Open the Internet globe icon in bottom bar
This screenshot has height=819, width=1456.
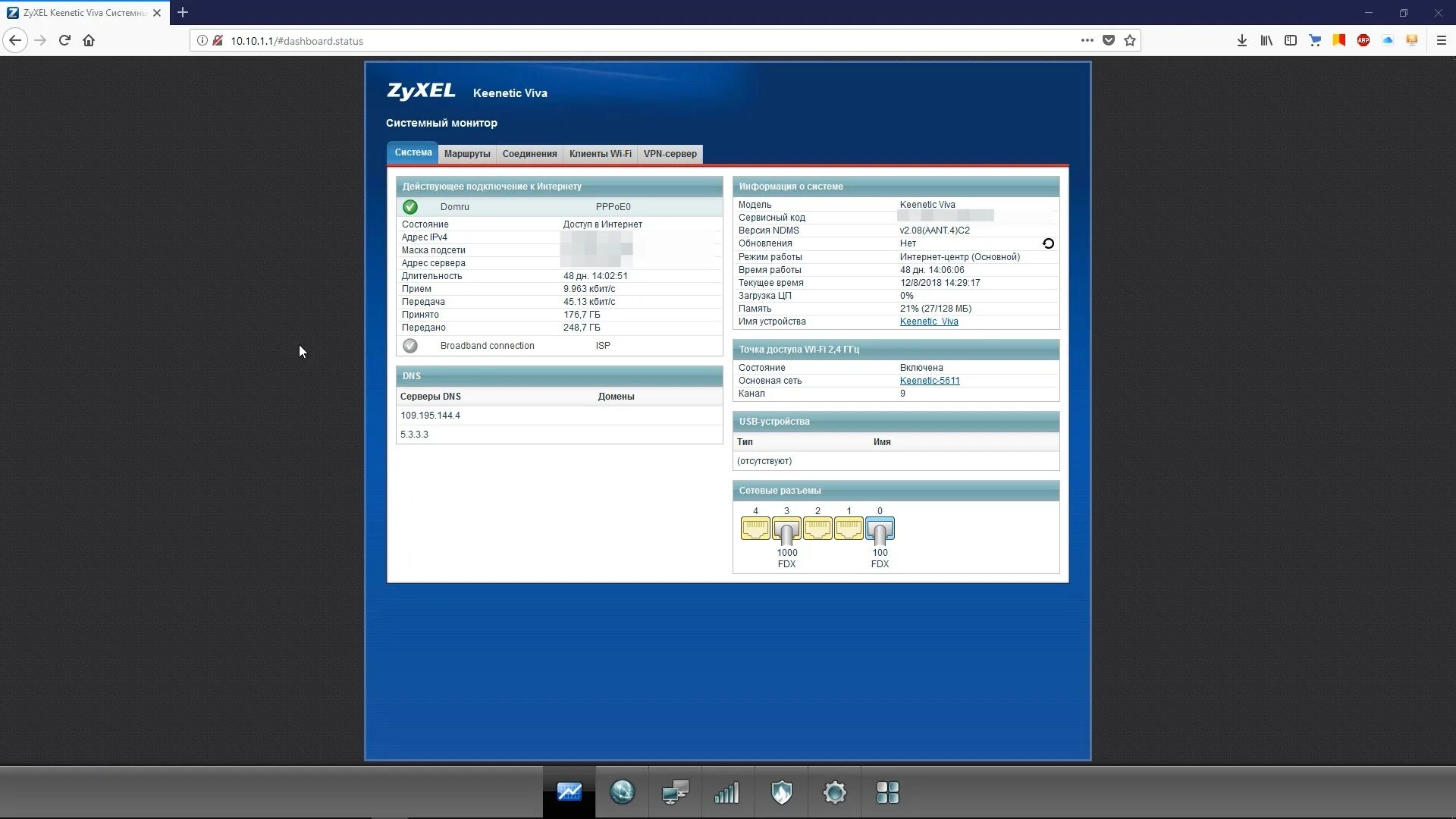click(x=622, y=792)
